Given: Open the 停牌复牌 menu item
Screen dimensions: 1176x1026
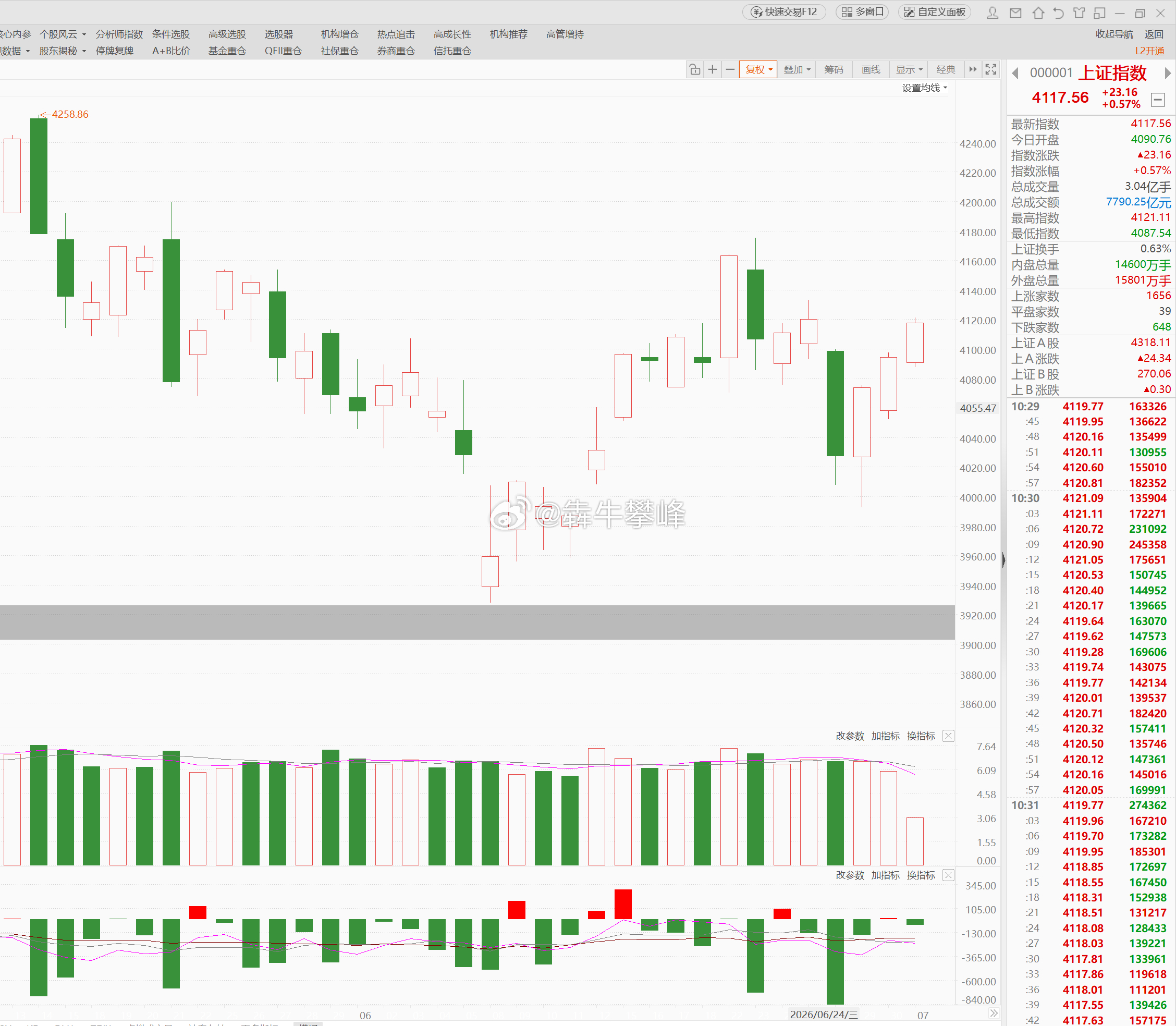Looking at the screenshot, I should (x=115, y=51).
